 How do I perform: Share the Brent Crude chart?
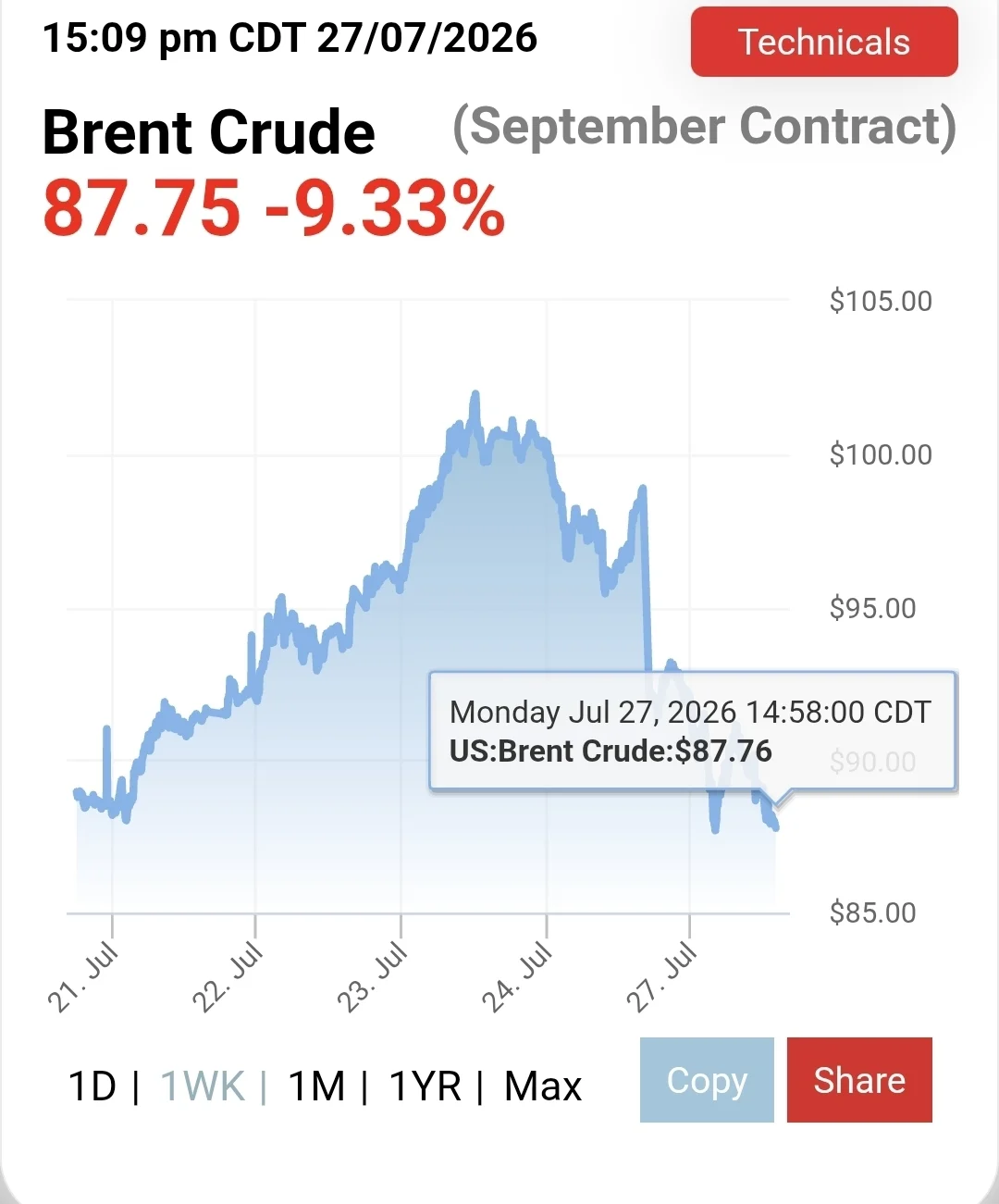click(x=859, y=1080)
